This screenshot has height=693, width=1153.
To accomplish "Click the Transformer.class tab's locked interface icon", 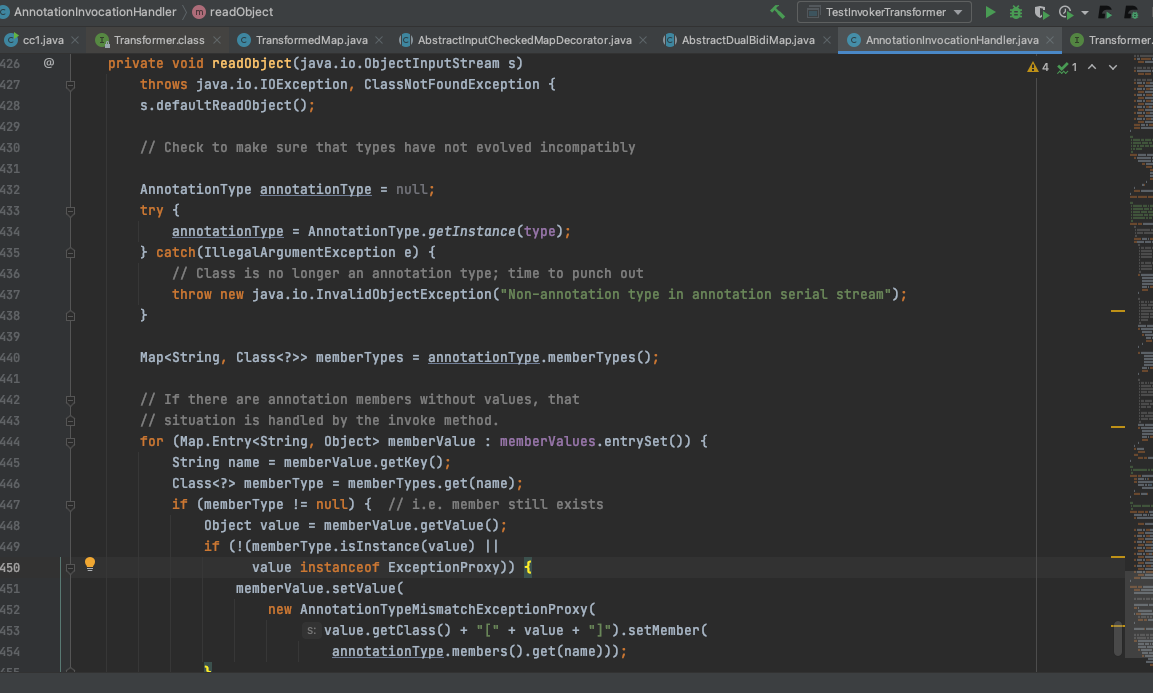I will (102, 40).
